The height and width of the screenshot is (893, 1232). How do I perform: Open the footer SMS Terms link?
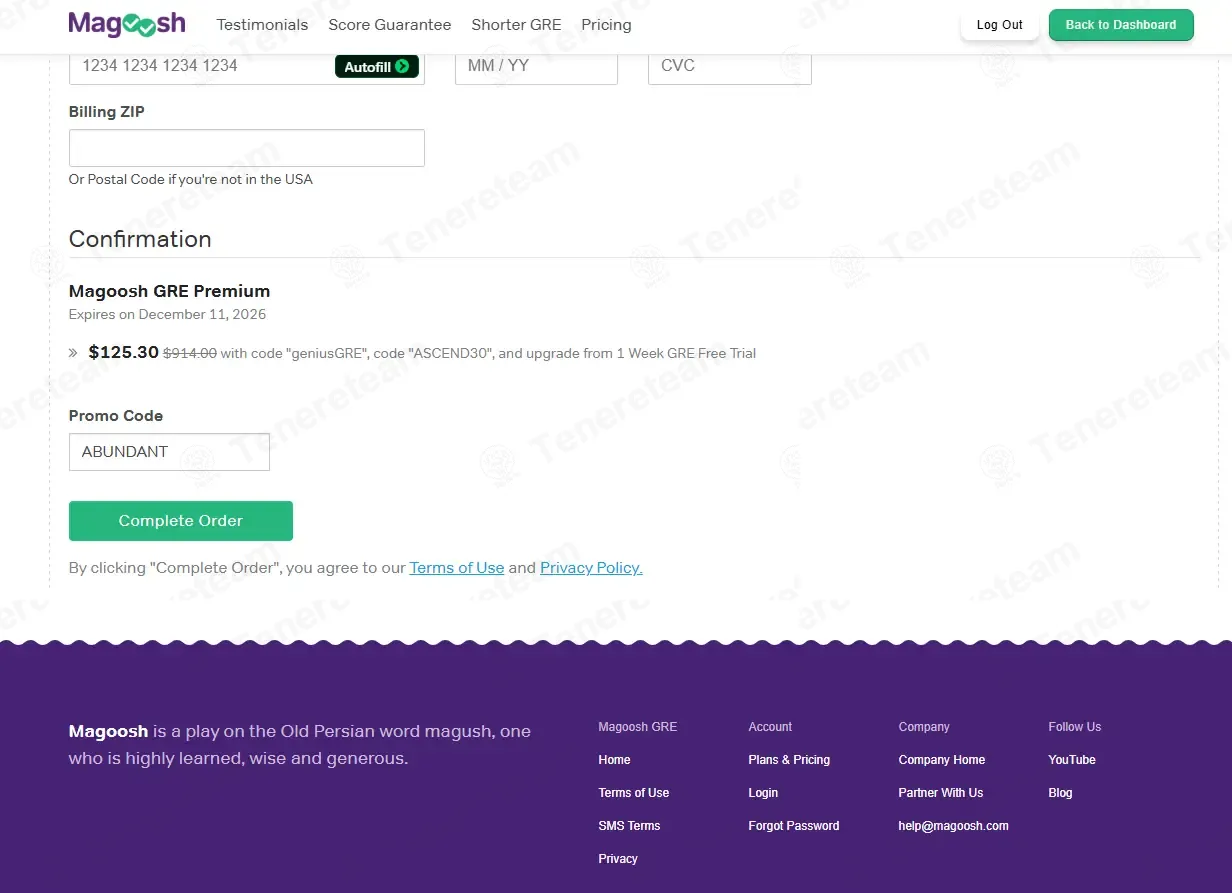629,826
